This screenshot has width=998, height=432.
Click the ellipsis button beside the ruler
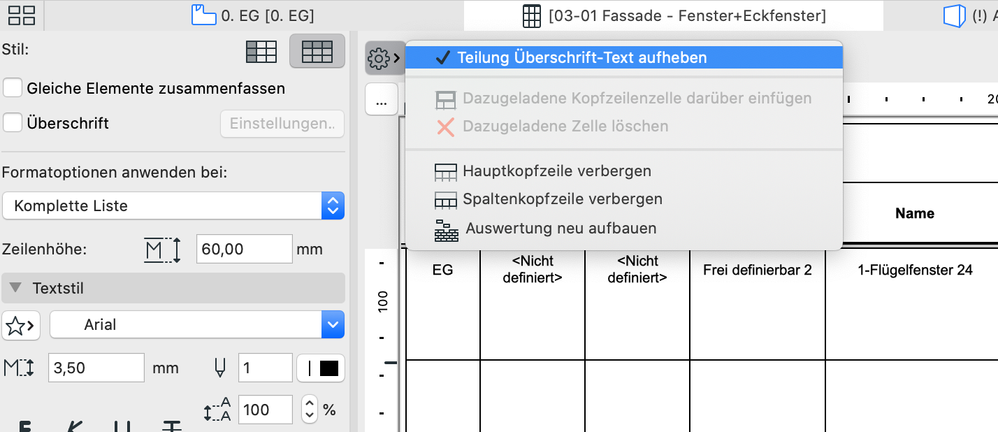click(381, 100)
